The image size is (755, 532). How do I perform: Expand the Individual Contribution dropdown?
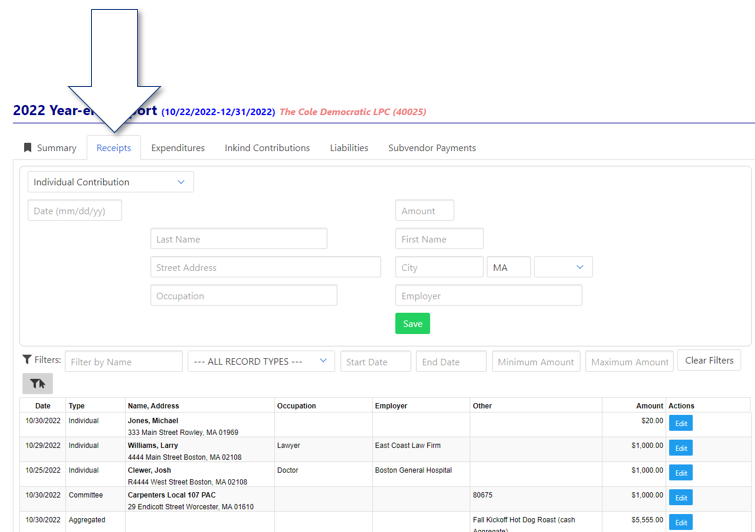110,182
